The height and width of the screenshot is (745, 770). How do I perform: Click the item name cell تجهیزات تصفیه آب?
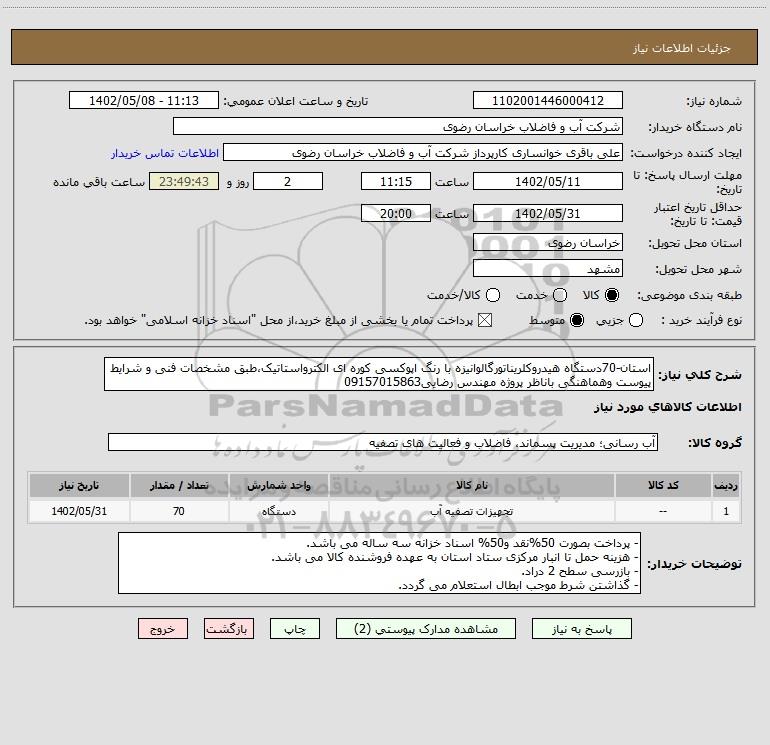(x=471, y=511)
